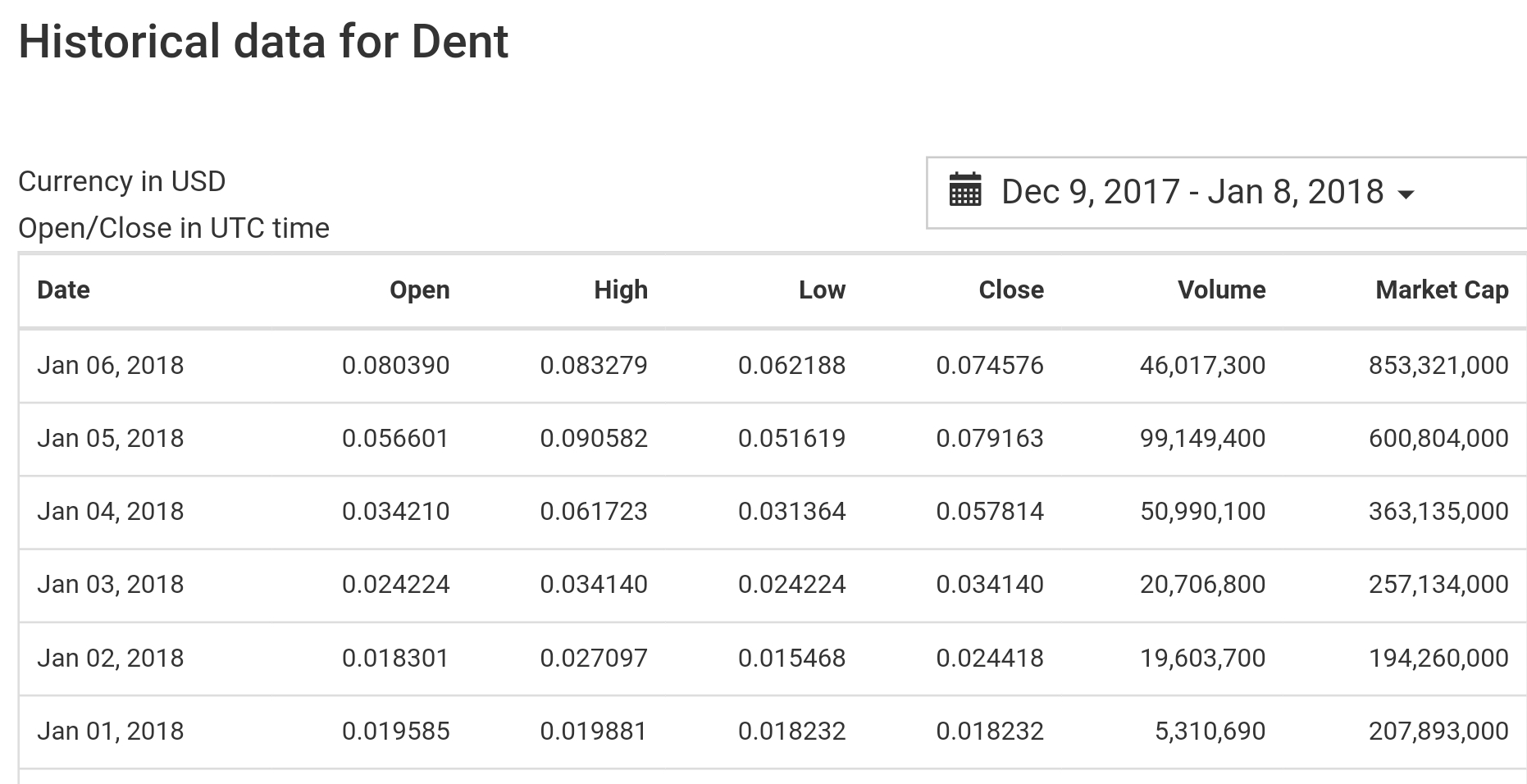Screen dimensions: 1527x784
Task: Click the 853,321,000 market cap value
Action: (x=1438, y=365)
